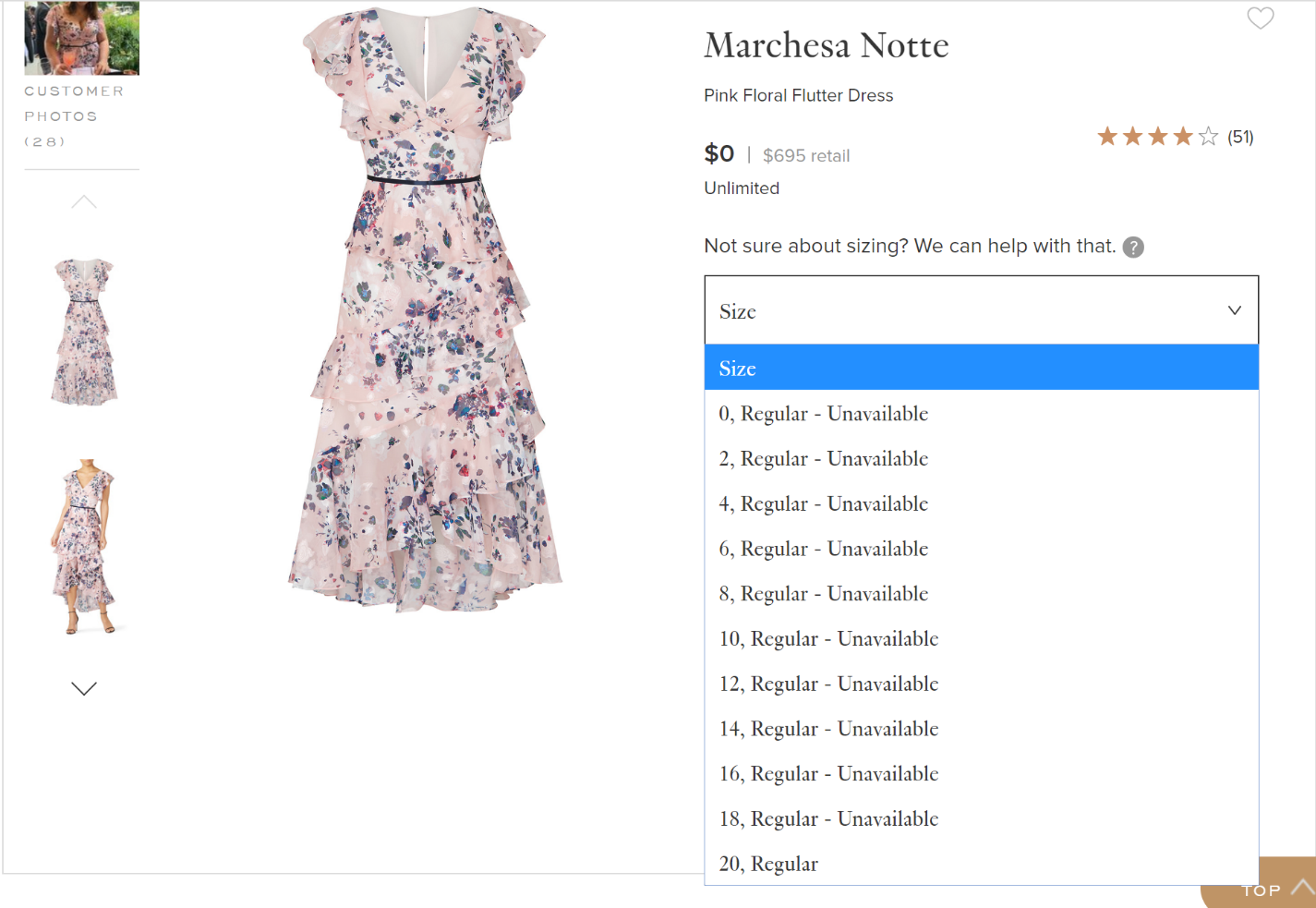Choose size 2, Regular - Unavailable
The height and width of the screenshot is (908, 1316).
coord(981,458)
